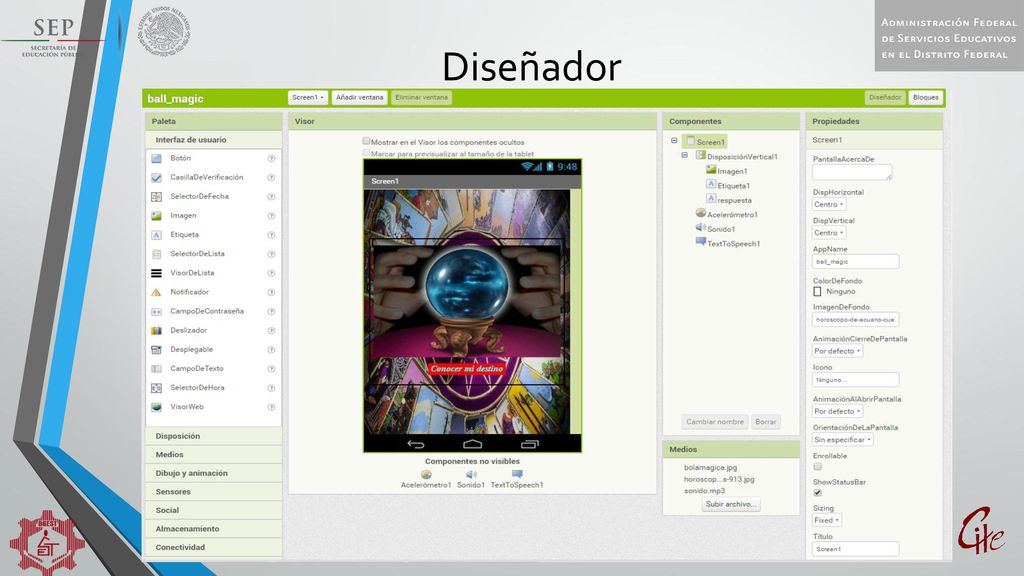Click the Añadir ventana button
The height and width of the screenshot is (576, 1024).
[x=359, y=97]
